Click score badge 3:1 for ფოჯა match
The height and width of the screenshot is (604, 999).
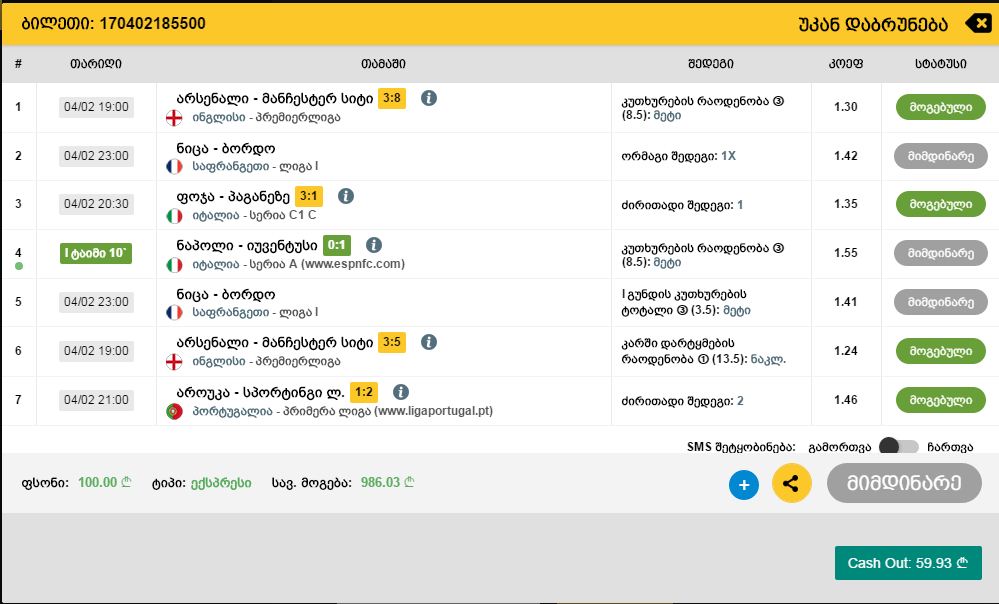coord(309,196)
